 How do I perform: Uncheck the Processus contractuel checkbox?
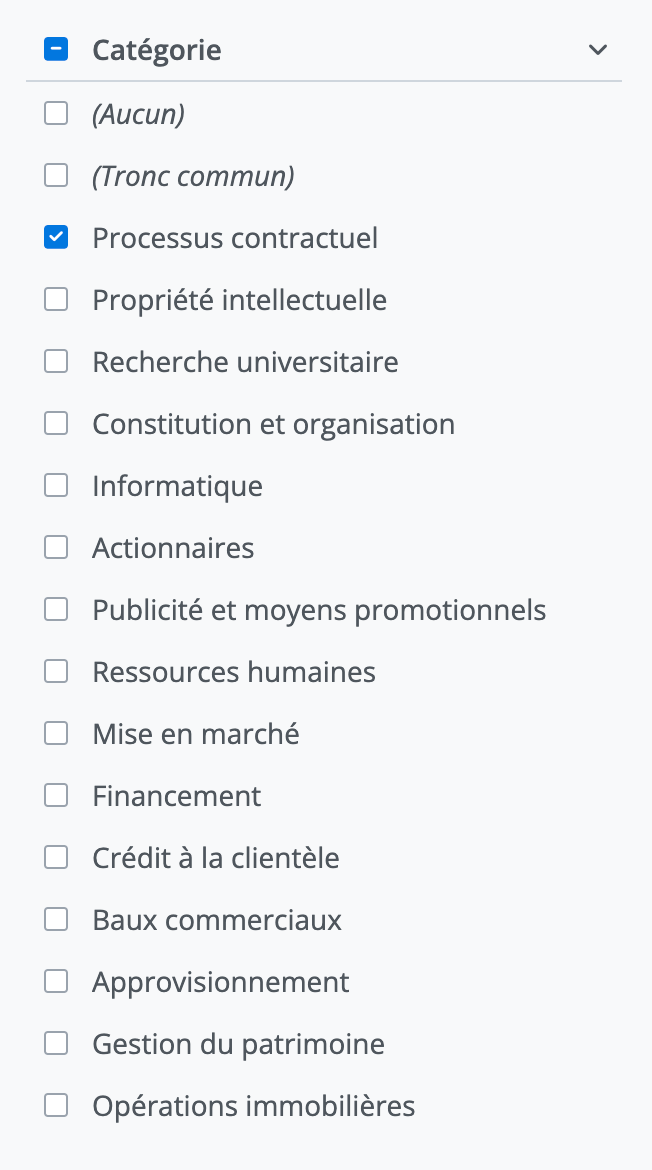click(x=56, y=238)
